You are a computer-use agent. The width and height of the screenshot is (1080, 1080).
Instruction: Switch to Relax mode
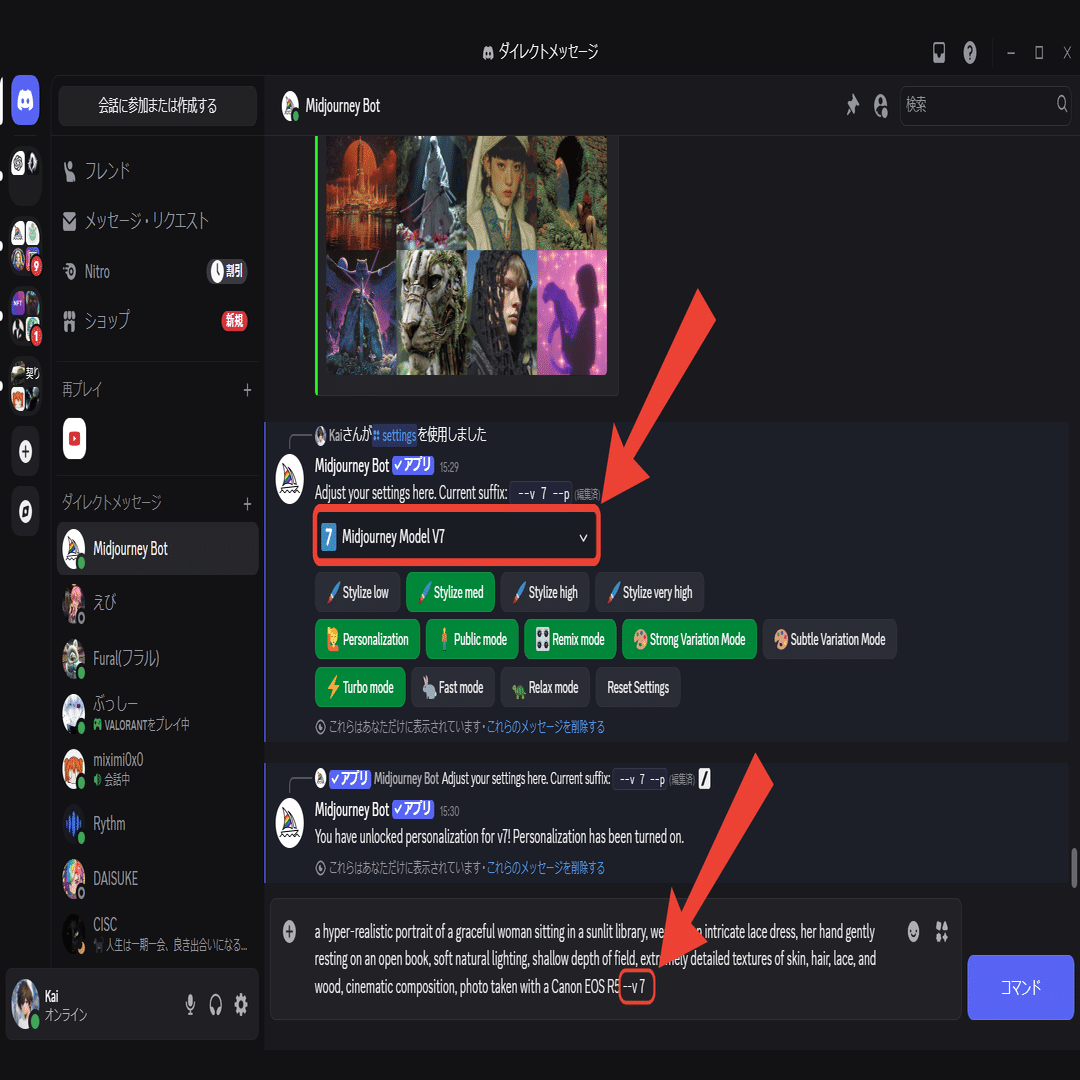pos(545,687)
